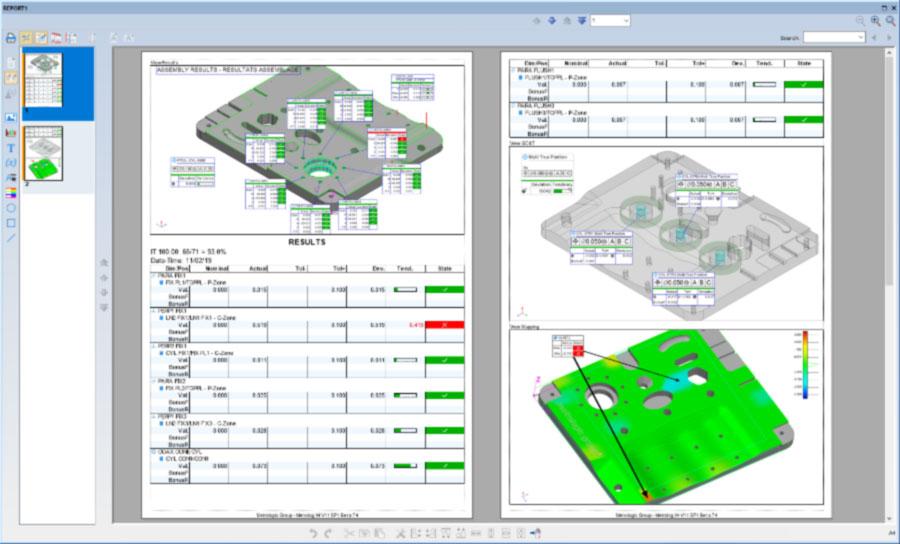Toggle the second highlighted orange toolbar button
The width and height of the screenshot is (900, 544).
click(x=41, y=38)
